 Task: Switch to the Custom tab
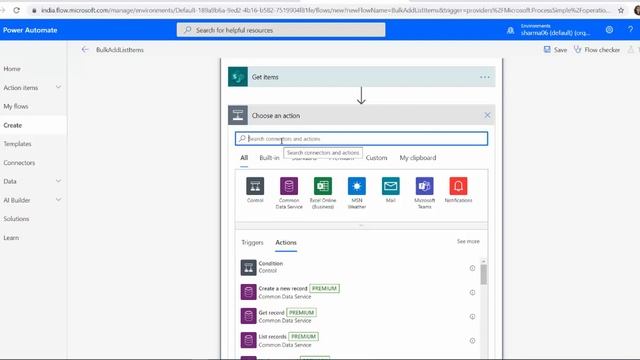(376, 158)
